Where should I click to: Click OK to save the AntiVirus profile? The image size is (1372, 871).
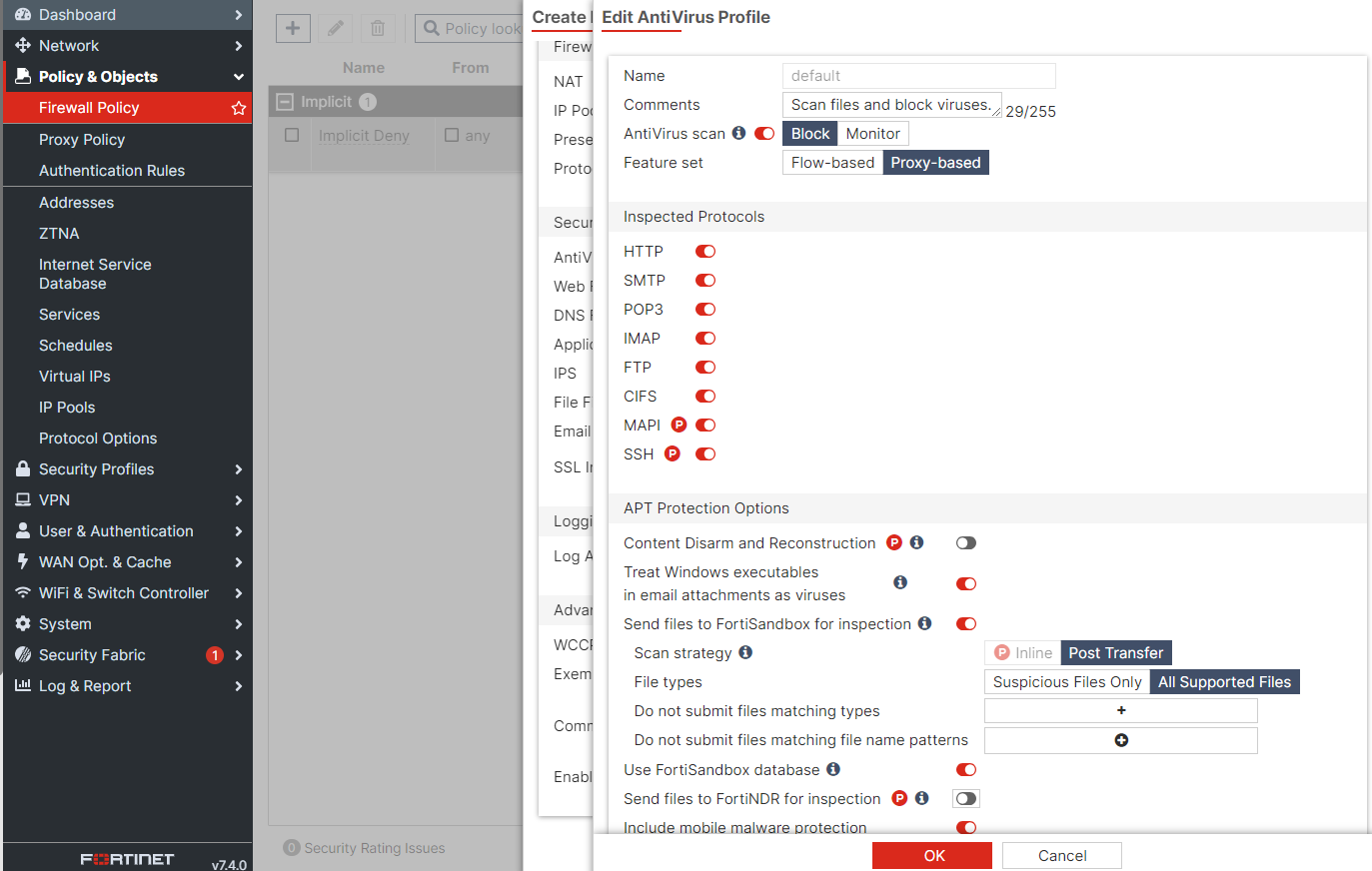(932, 855)
